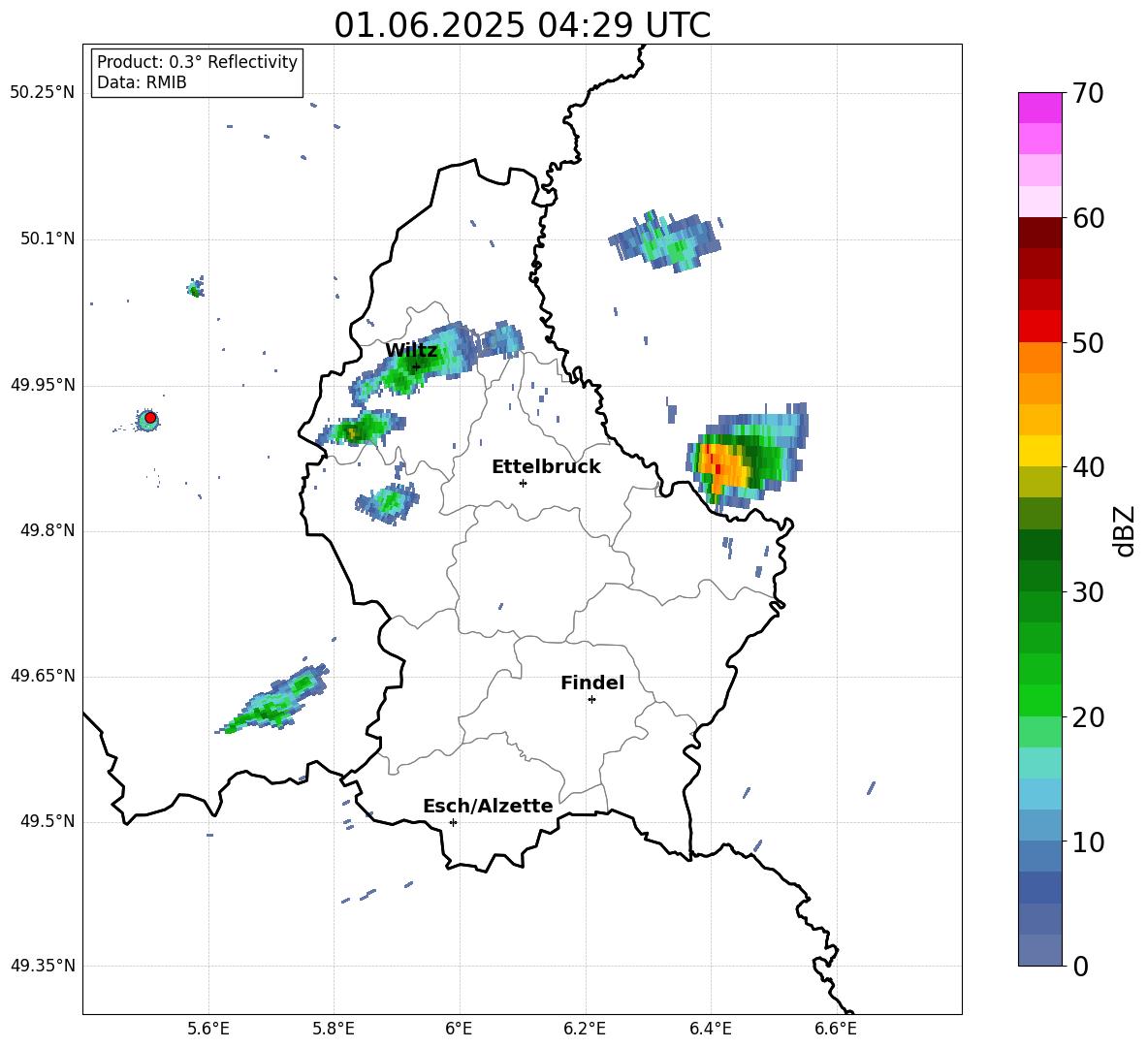Select the Esch/Alzette city label
1148x1048 pixels.
click(x=488, y=807)
